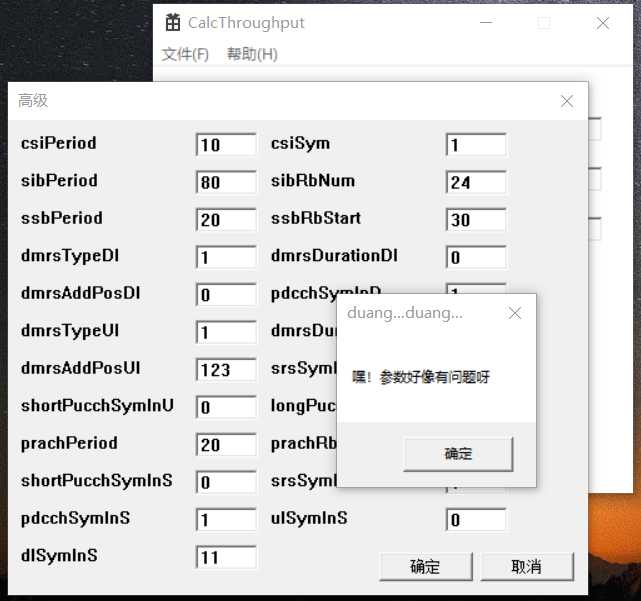Click the pdcchSymInS input field

click(226, 520)
